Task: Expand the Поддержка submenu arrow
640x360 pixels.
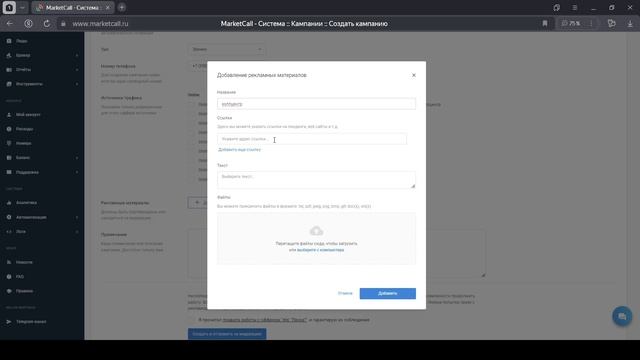Action: point(77,172)
